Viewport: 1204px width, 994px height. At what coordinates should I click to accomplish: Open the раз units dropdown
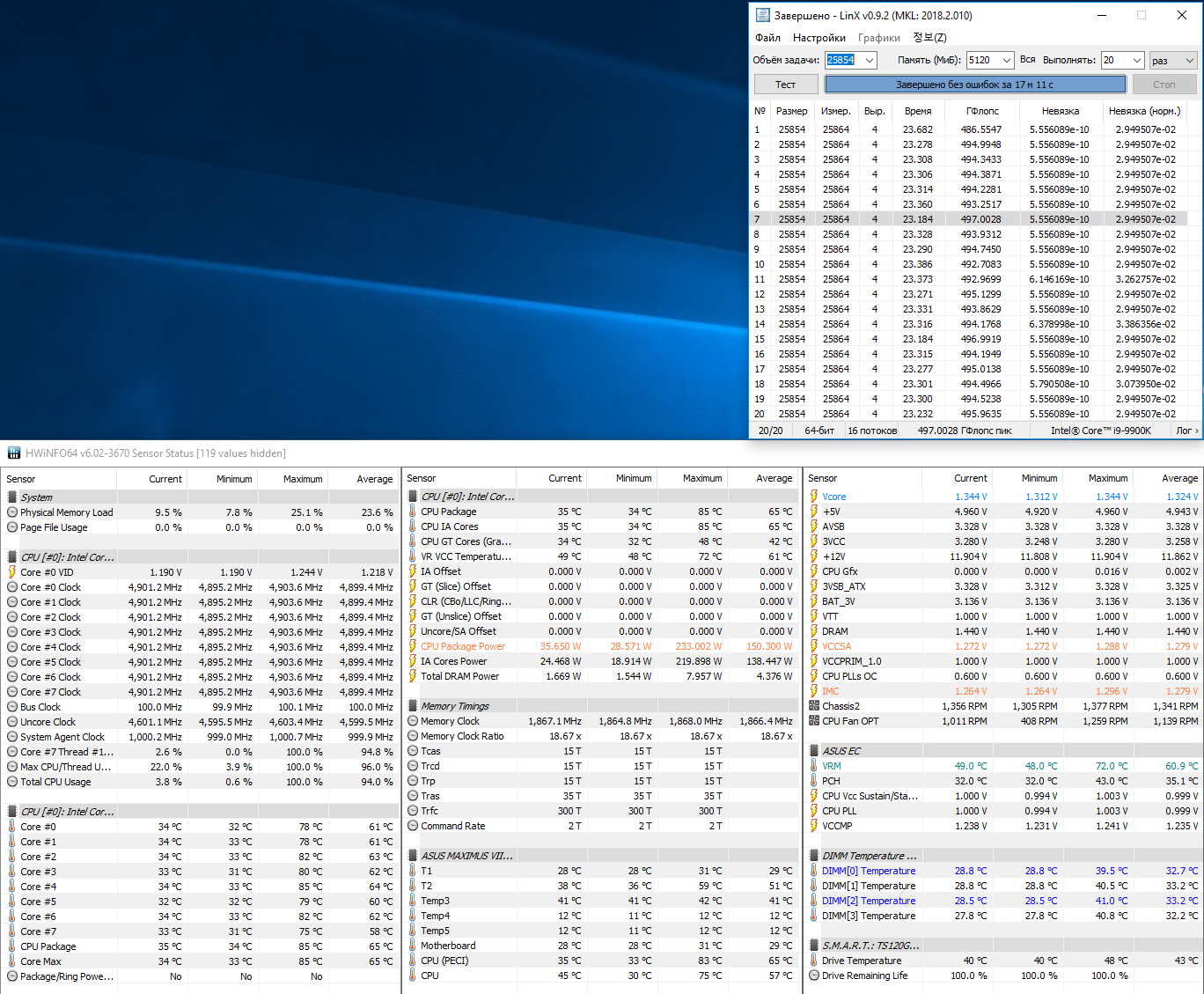[x=1189, y=61]
